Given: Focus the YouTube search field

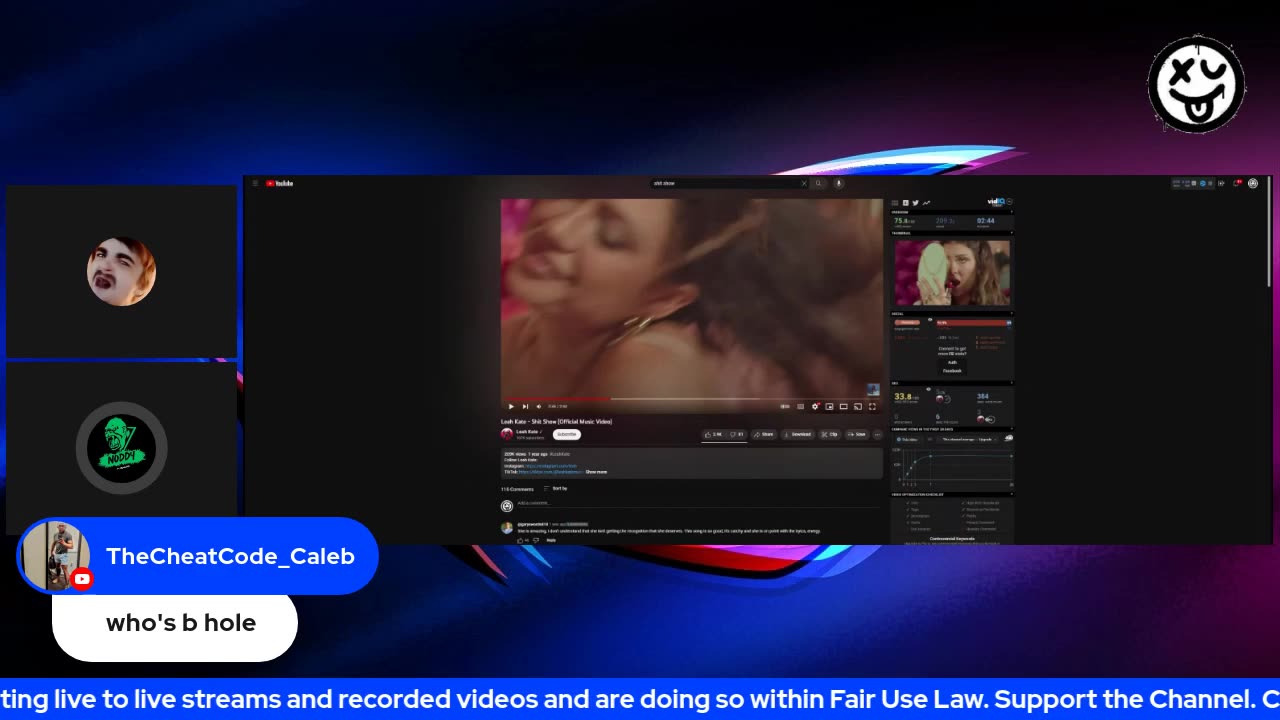Looking at the screenshot, I should pyautogui.click(x=725, y=183).
